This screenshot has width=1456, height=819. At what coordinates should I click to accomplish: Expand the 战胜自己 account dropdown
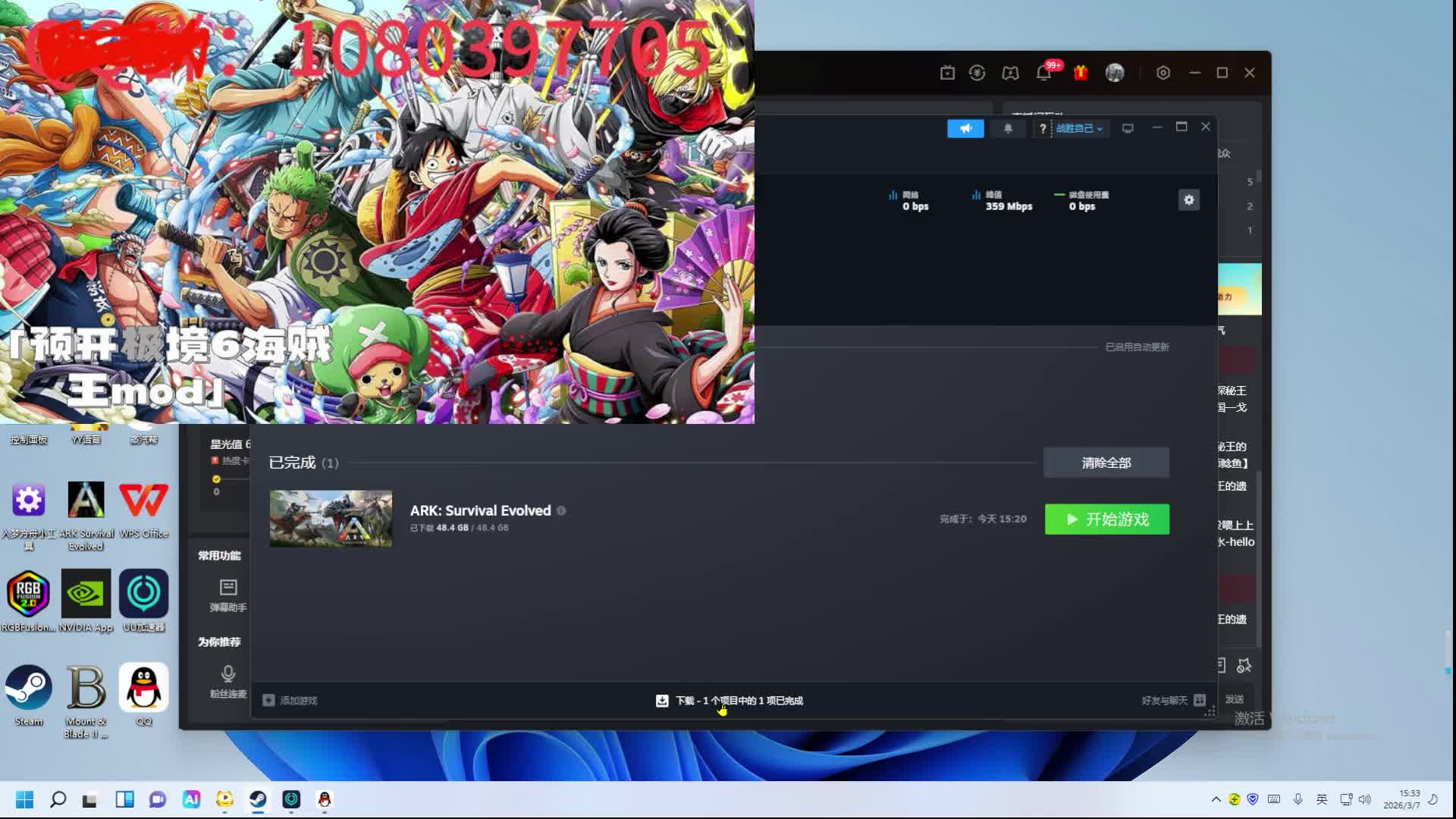1079,128
